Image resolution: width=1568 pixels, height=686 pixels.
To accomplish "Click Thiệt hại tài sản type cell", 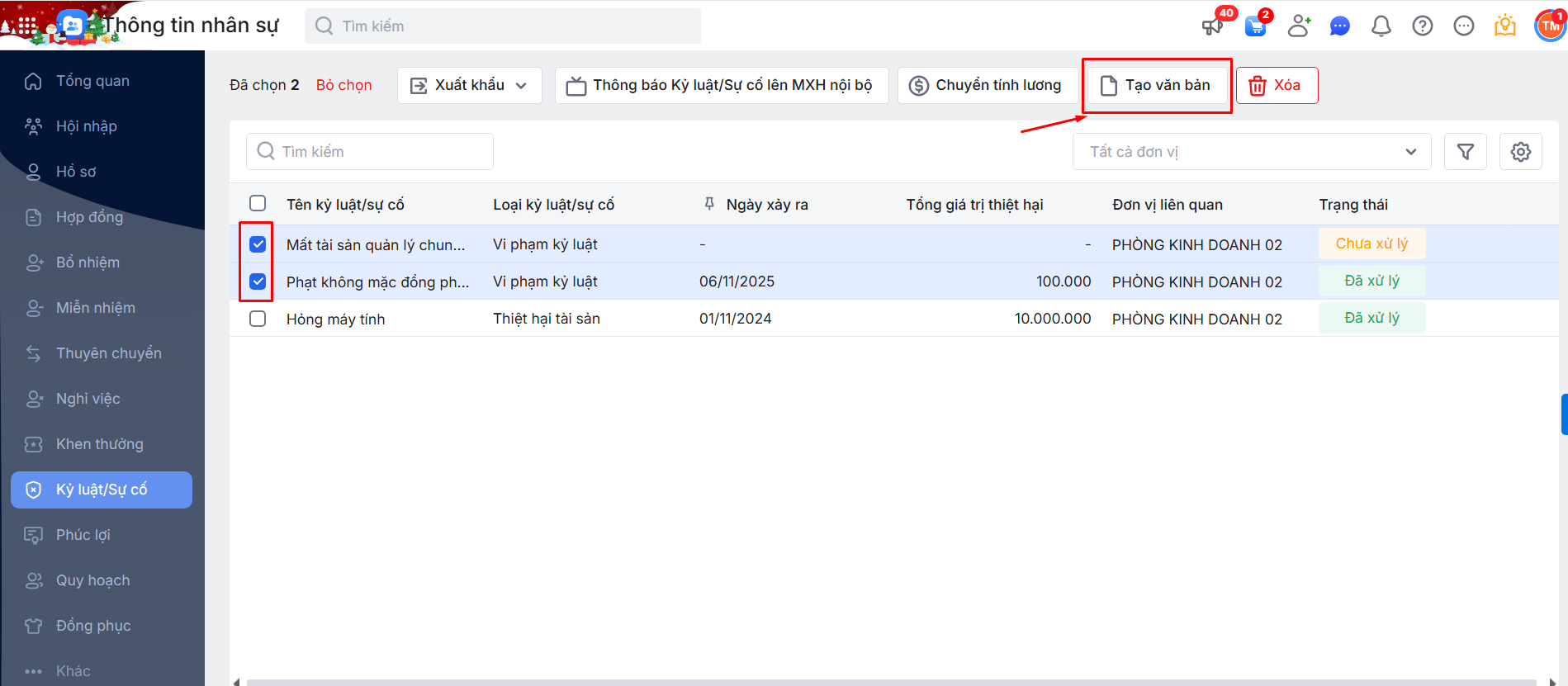I will (x=547, y=319).
